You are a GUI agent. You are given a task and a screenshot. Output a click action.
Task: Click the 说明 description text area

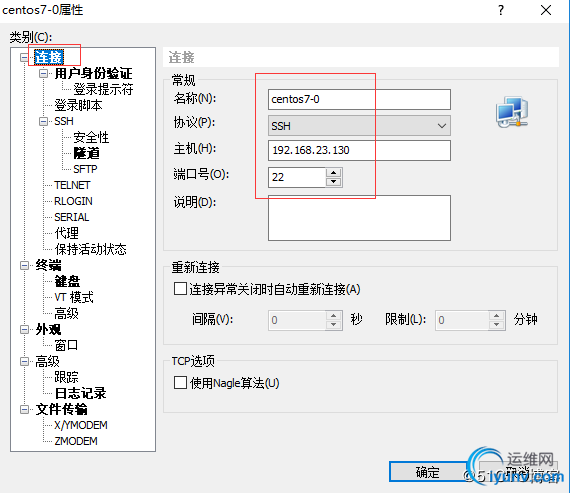[359, 218]
